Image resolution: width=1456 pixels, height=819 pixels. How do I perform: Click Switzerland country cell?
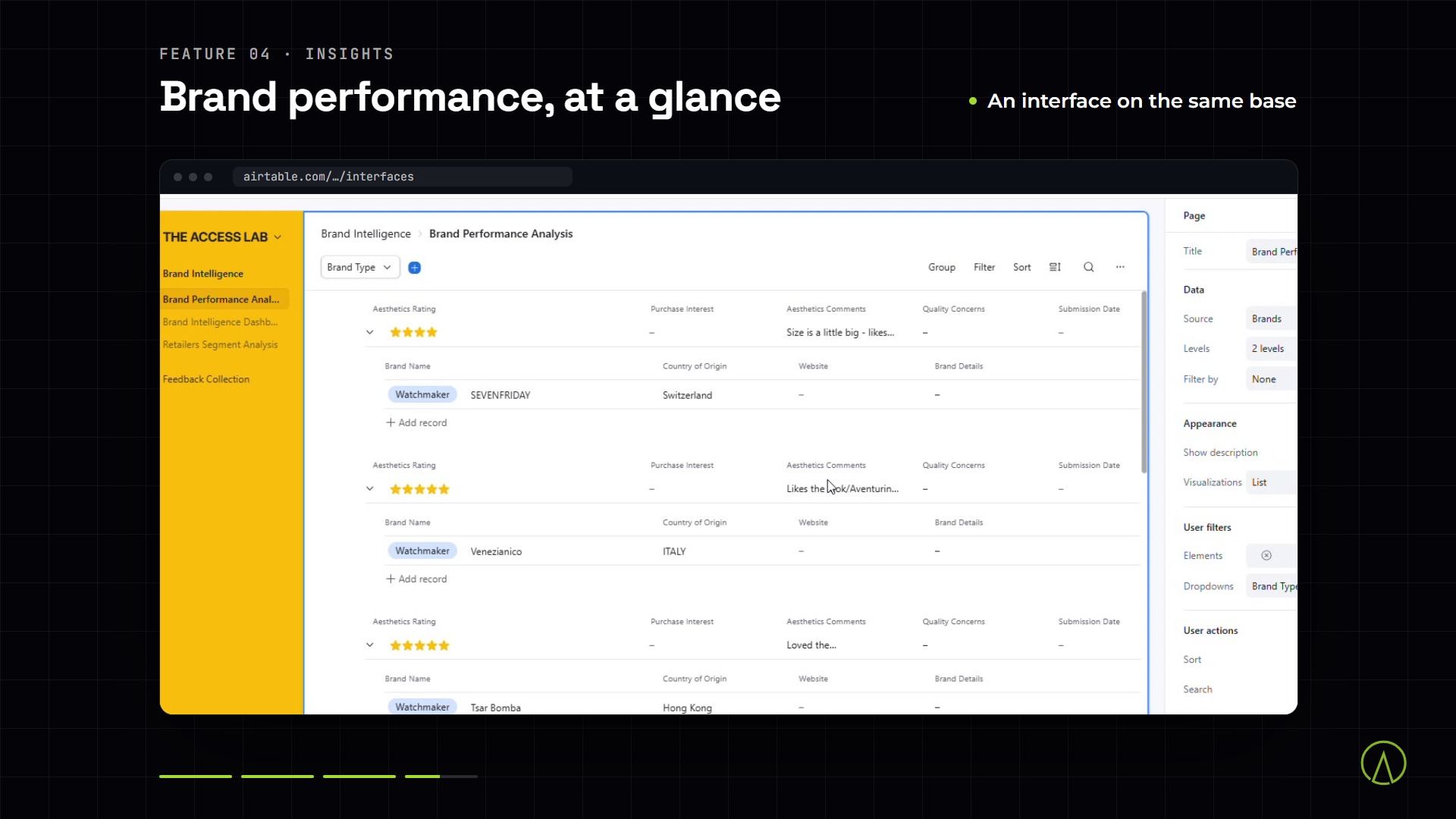687,395
